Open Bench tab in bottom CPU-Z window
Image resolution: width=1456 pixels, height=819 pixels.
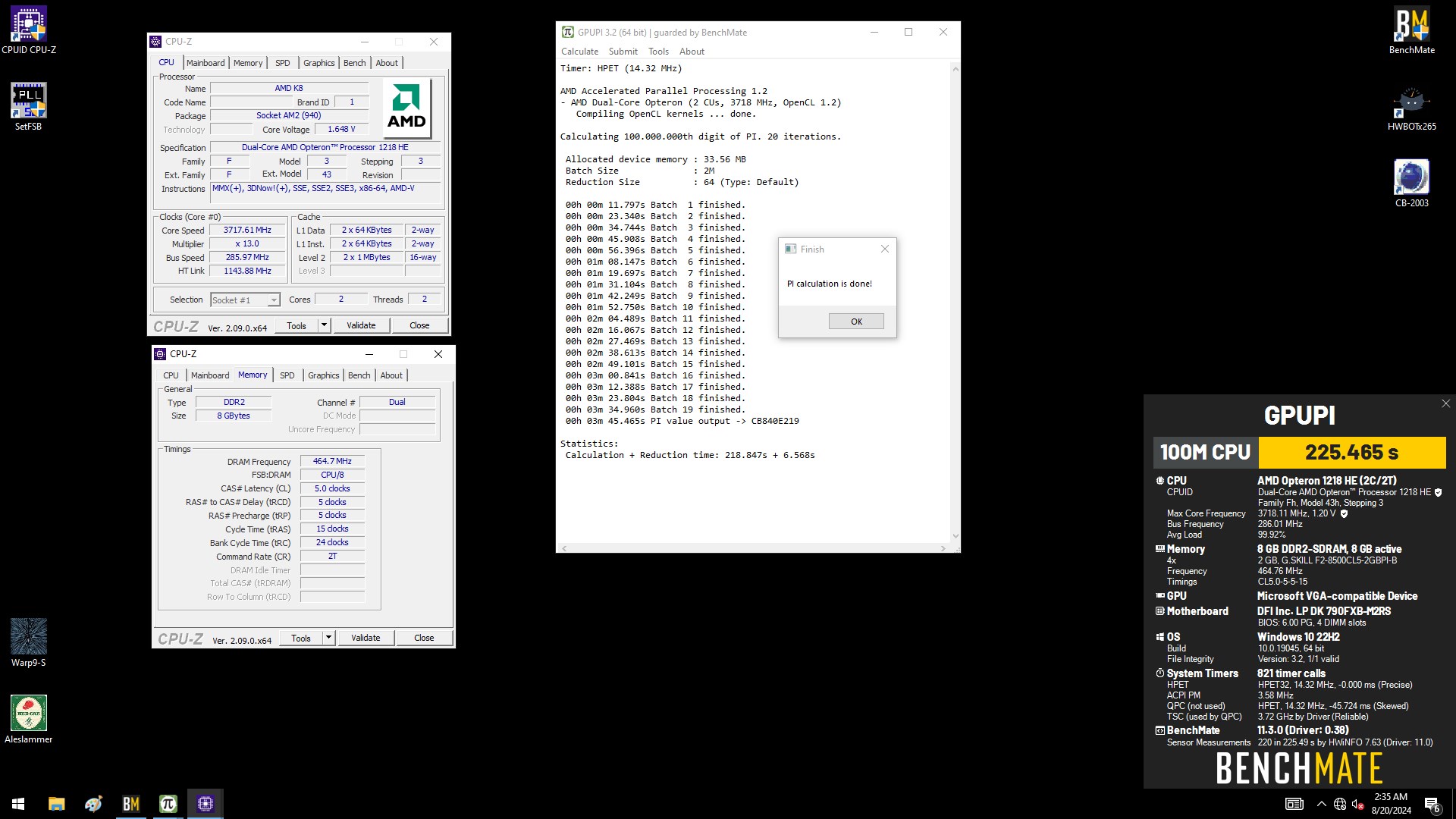(359, 375)
